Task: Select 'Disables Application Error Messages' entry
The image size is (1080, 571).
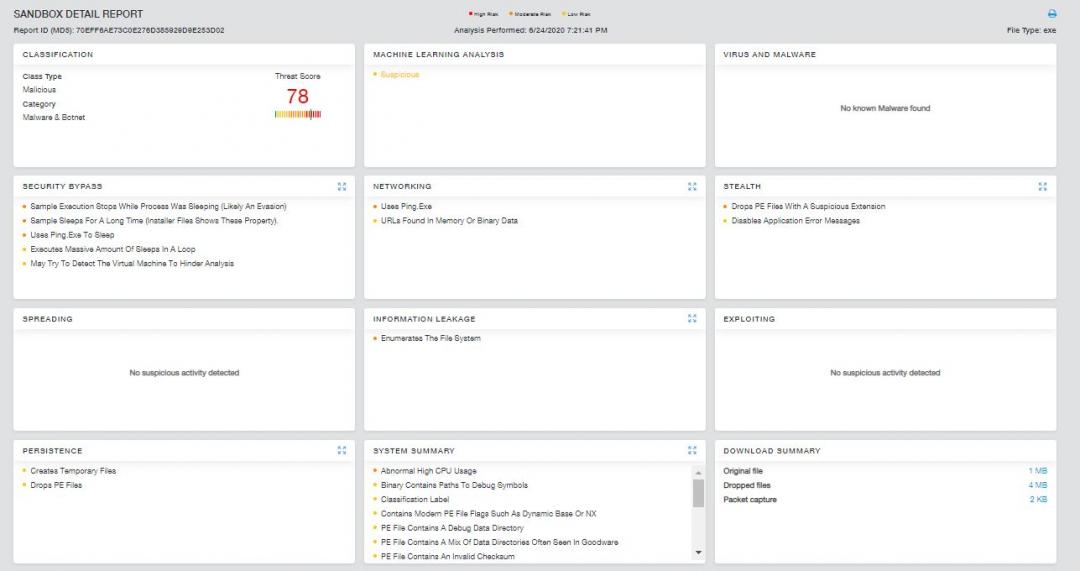Action: pyautogui.click(x=795, y=221)
